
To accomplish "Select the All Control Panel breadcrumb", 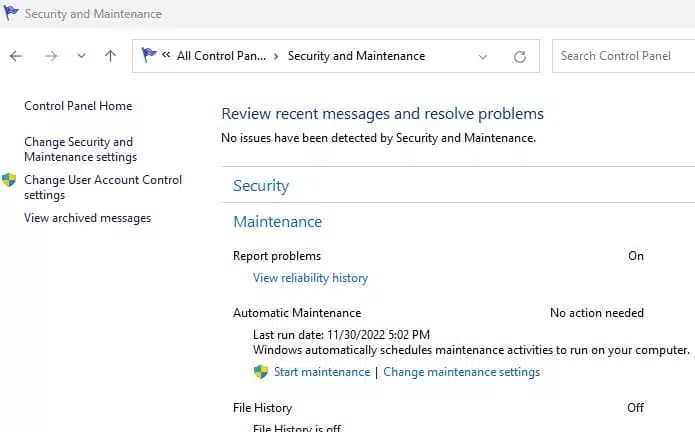I will 221,56.
